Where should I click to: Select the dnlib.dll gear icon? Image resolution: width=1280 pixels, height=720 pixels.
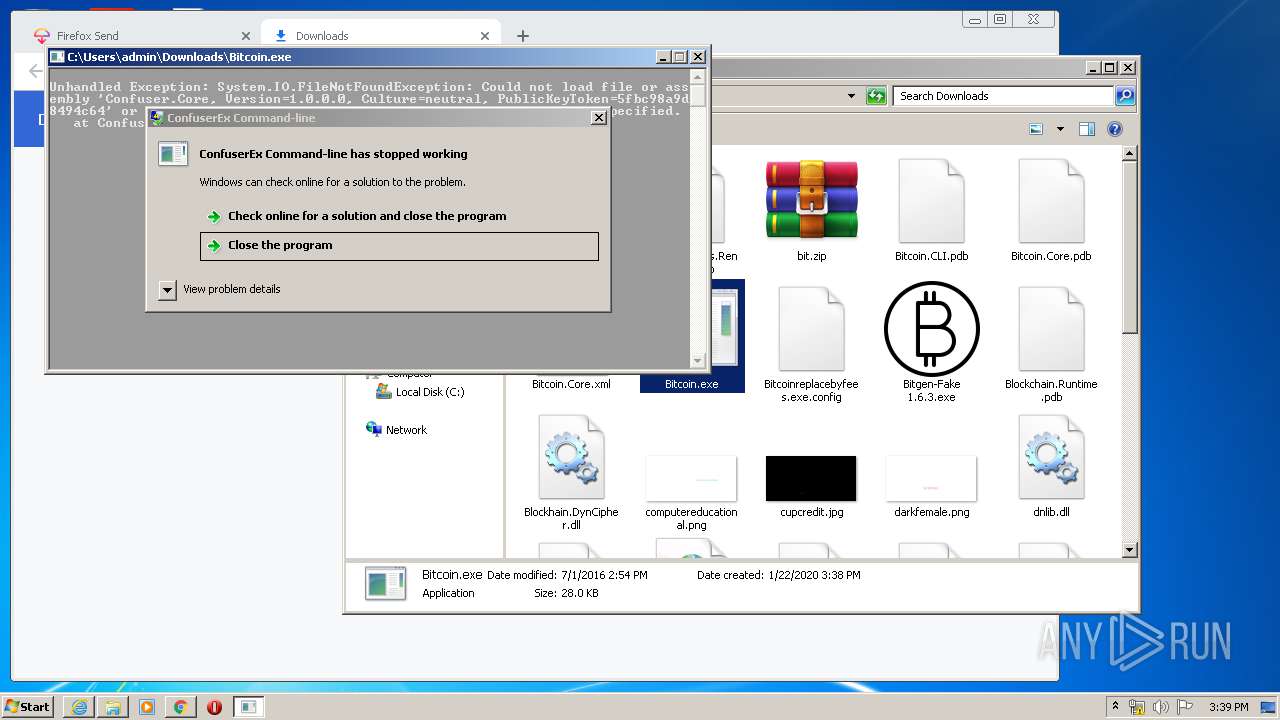point(1051,457)
